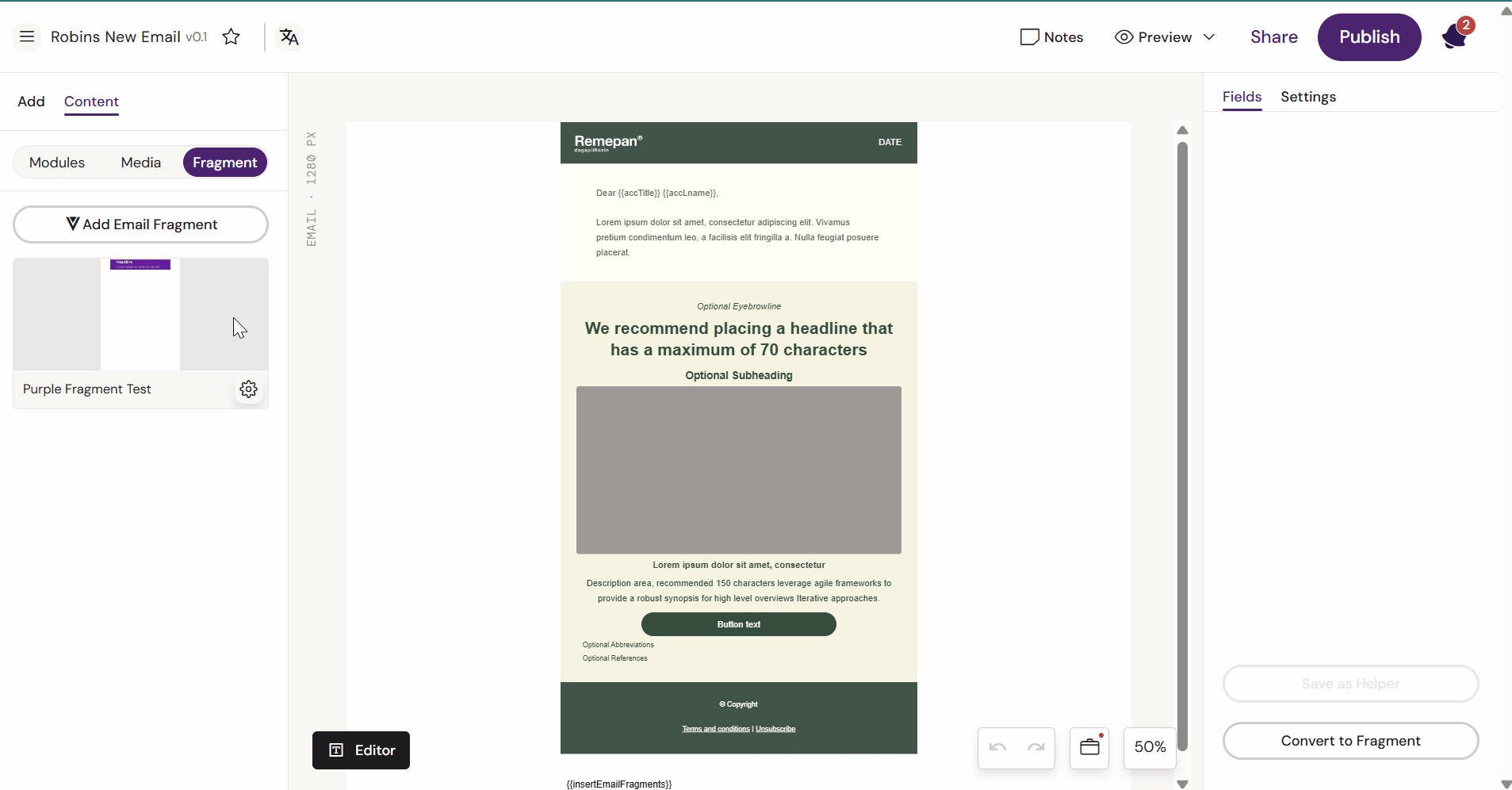Viewport: 1512px width, 790px height.
Task: Open the Notes panel
Action: 1051,37
